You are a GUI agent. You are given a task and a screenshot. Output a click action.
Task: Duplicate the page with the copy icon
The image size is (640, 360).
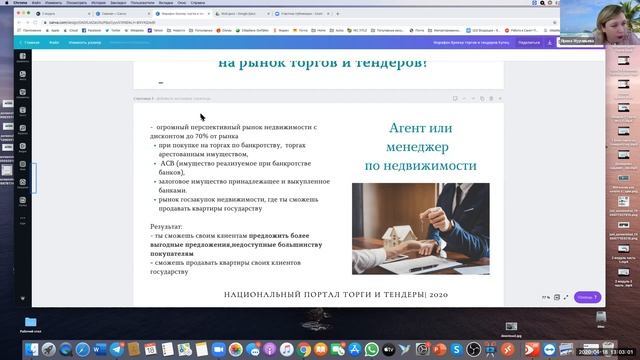coord(482,98)
